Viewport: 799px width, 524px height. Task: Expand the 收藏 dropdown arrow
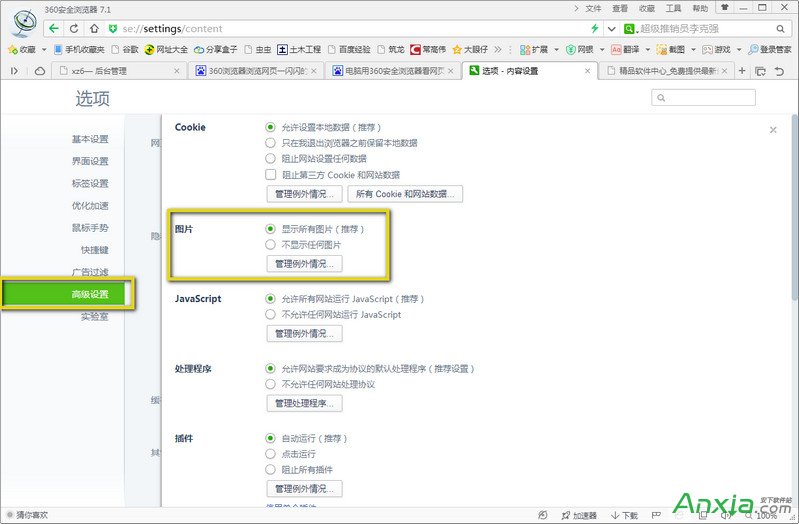coord(44,49)
